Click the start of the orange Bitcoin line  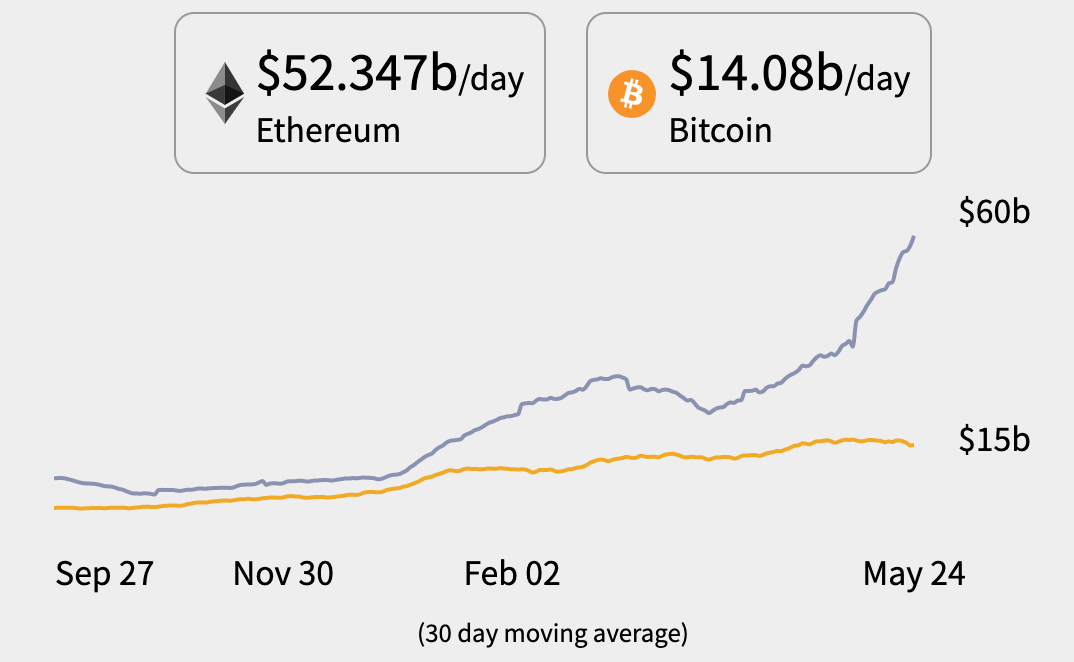(56, 507)
